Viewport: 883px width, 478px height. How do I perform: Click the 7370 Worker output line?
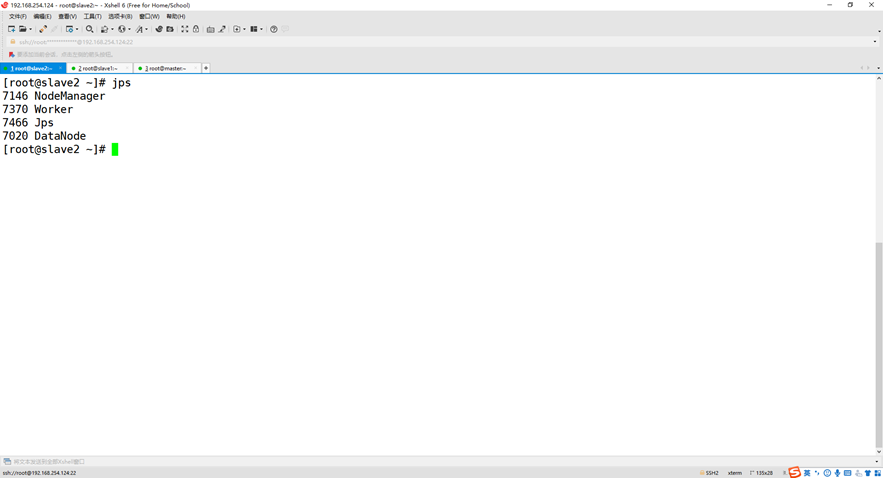point(38,109)
